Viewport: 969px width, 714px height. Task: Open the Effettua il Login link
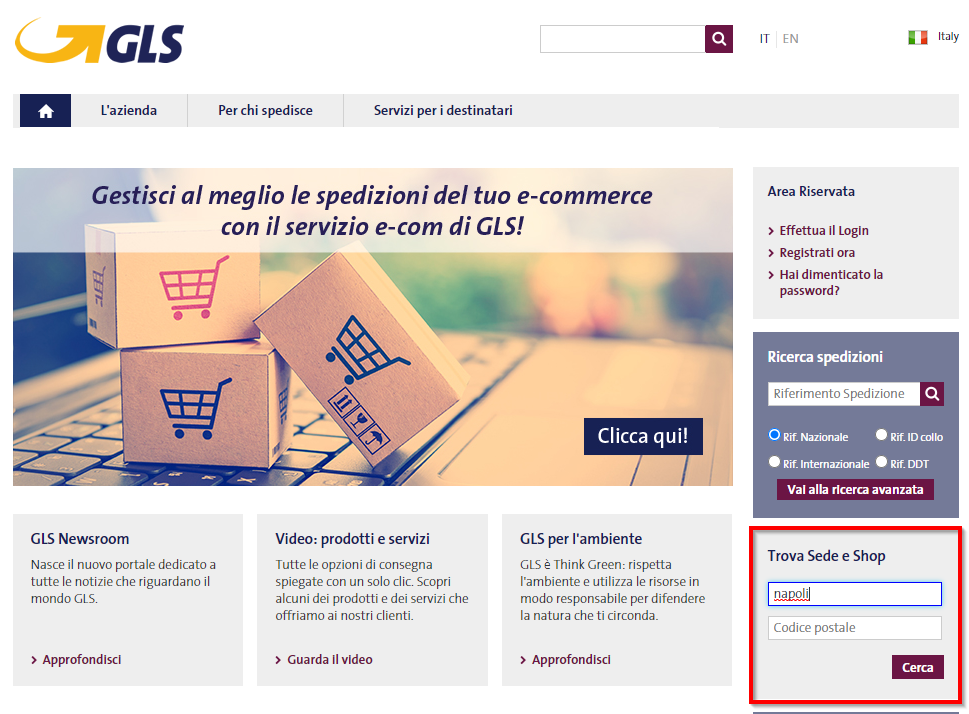coord(824,231)
